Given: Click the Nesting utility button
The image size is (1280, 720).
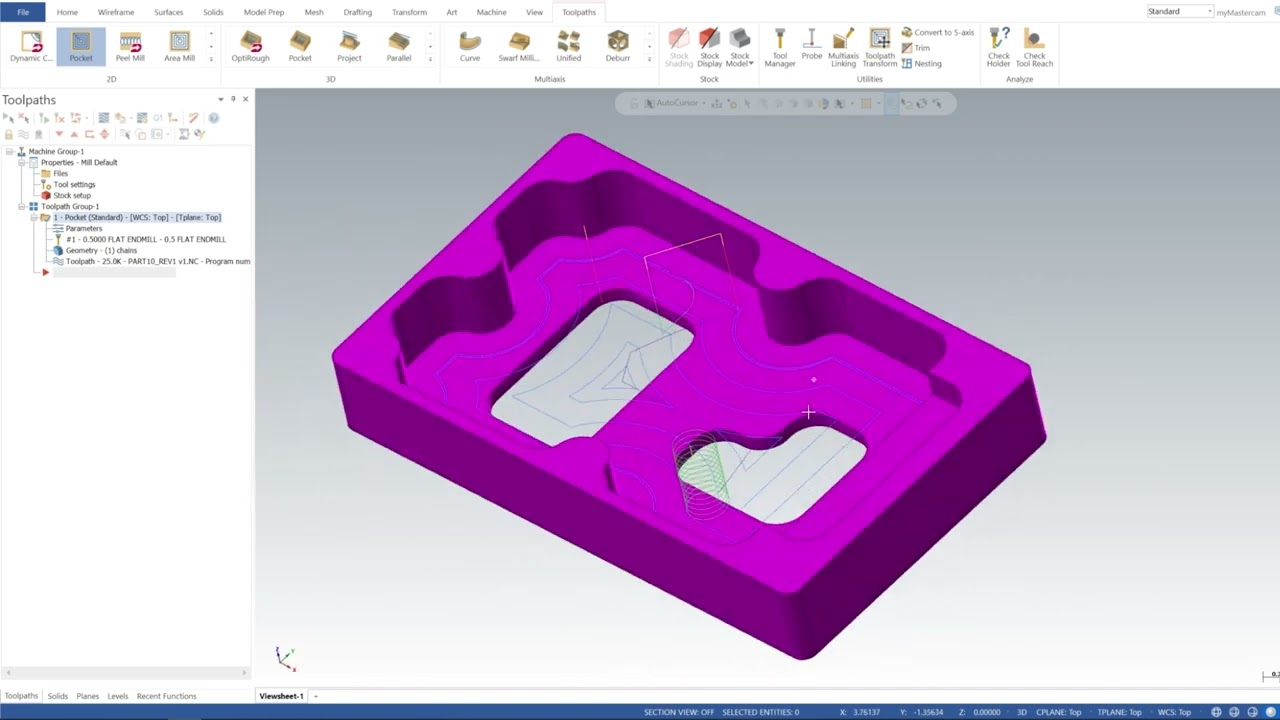Looking at the screenshot, I should tap(921, 63).
